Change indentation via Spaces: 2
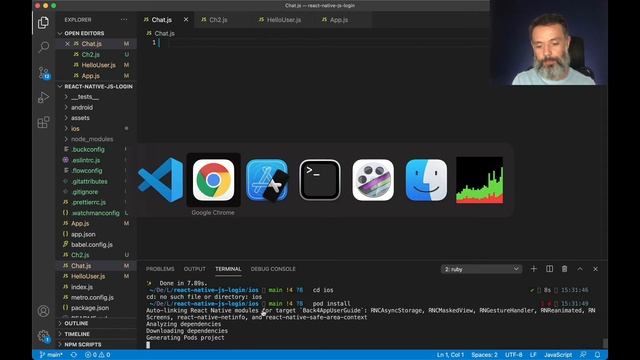640x360 pixels. coord(484,355)
